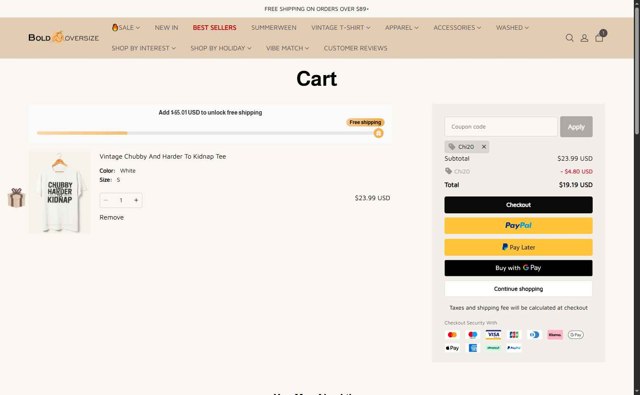640x395 pixels.
Task: Remove the Kidnap Tee from cart
Action: tap(111, 217)
